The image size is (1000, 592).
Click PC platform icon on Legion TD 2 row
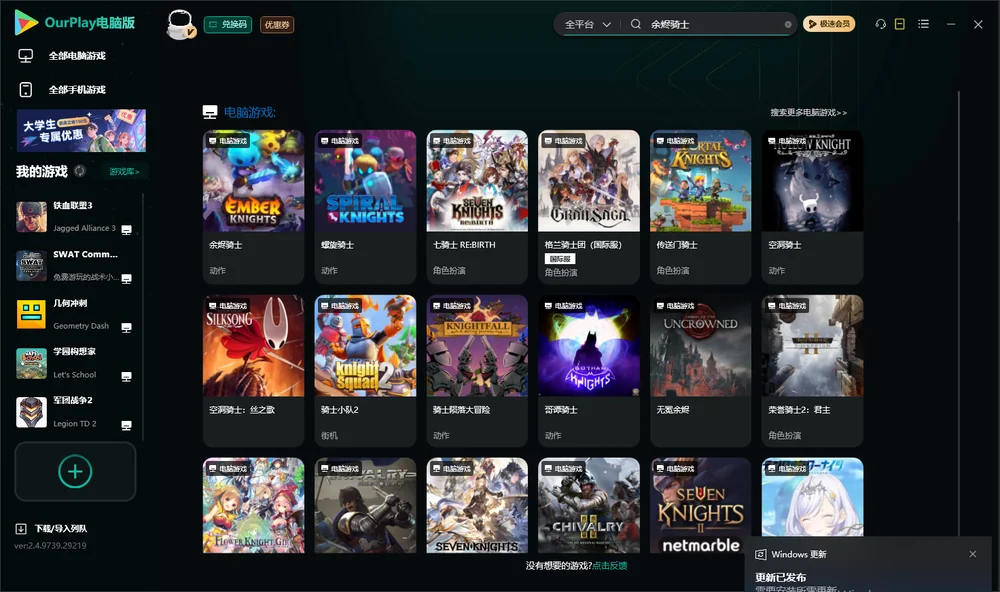click(x=126, y=426)
